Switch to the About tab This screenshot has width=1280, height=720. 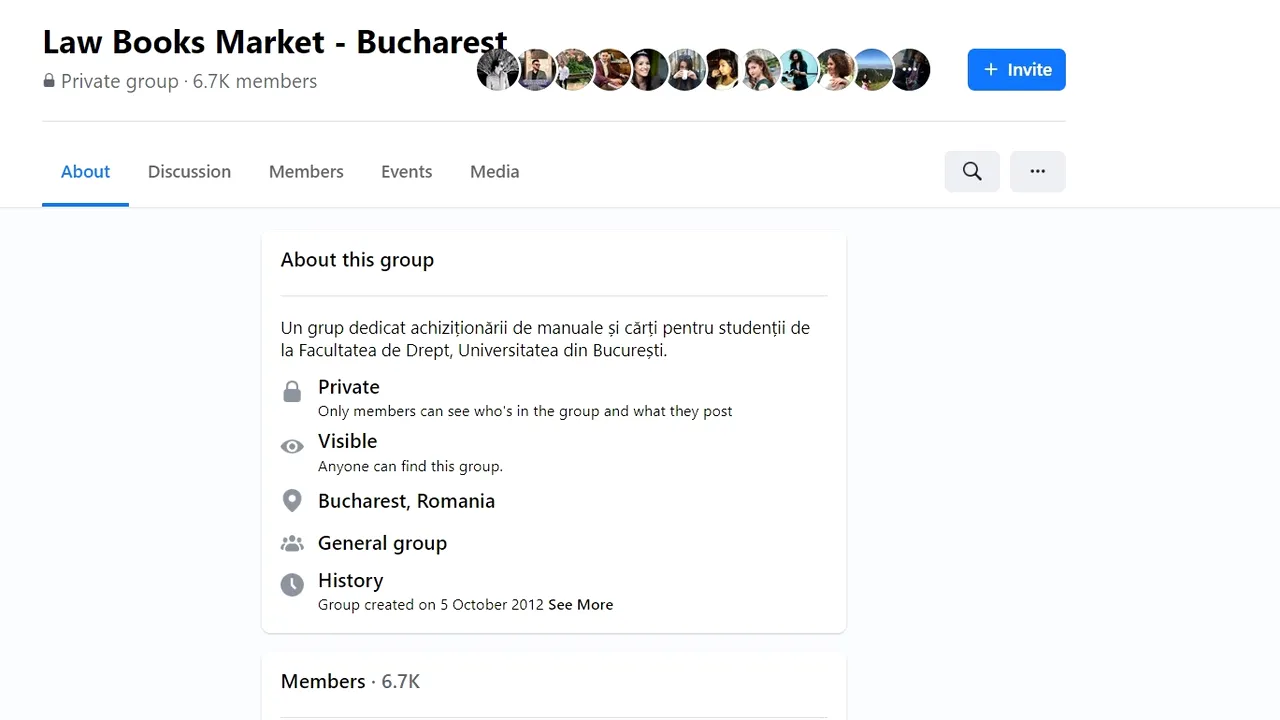pos(85,172)
